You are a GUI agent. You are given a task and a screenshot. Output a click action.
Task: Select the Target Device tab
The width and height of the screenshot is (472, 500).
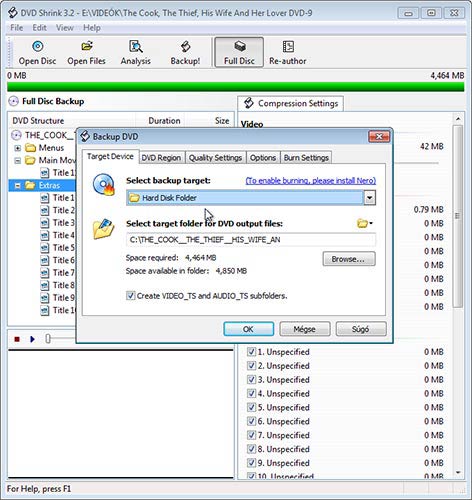click(110, 156)
